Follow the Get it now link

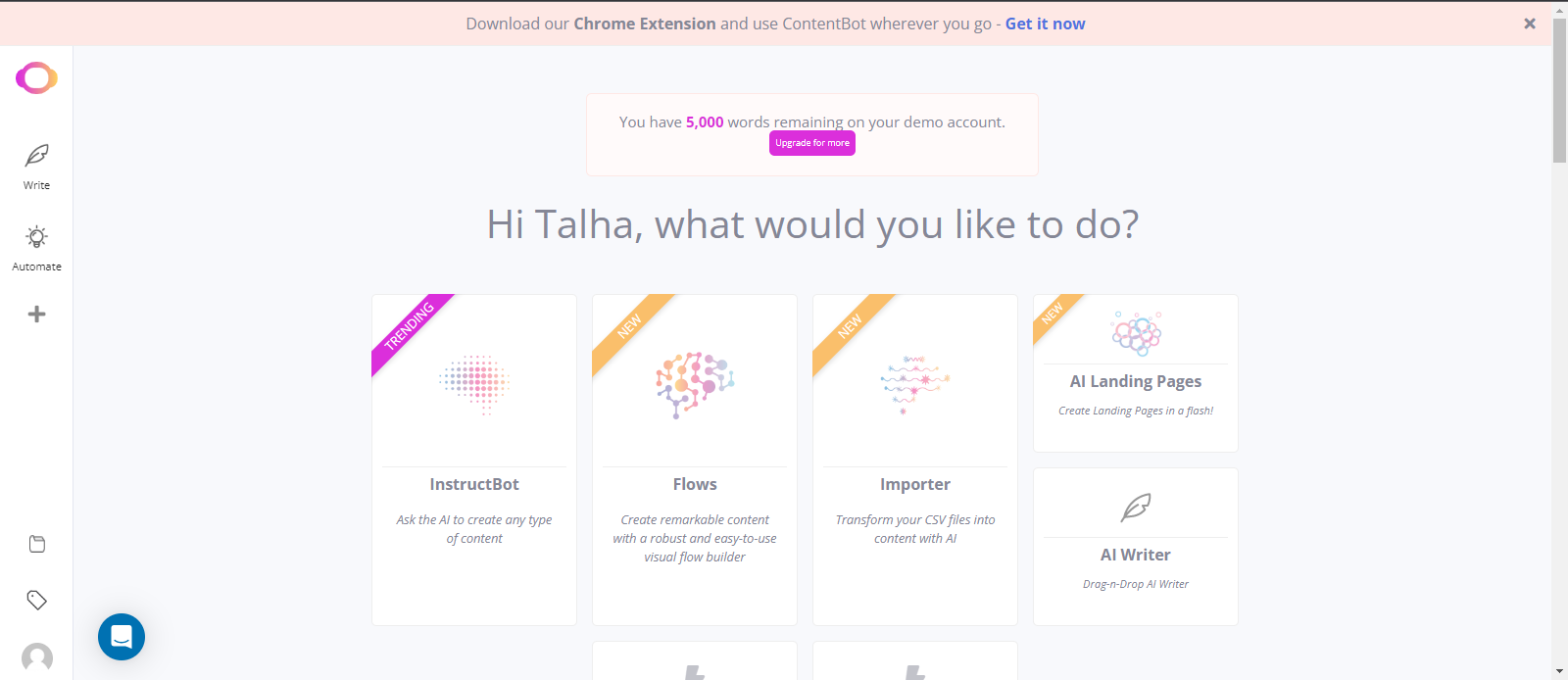pyautogui.click(x=1045, y=24)
